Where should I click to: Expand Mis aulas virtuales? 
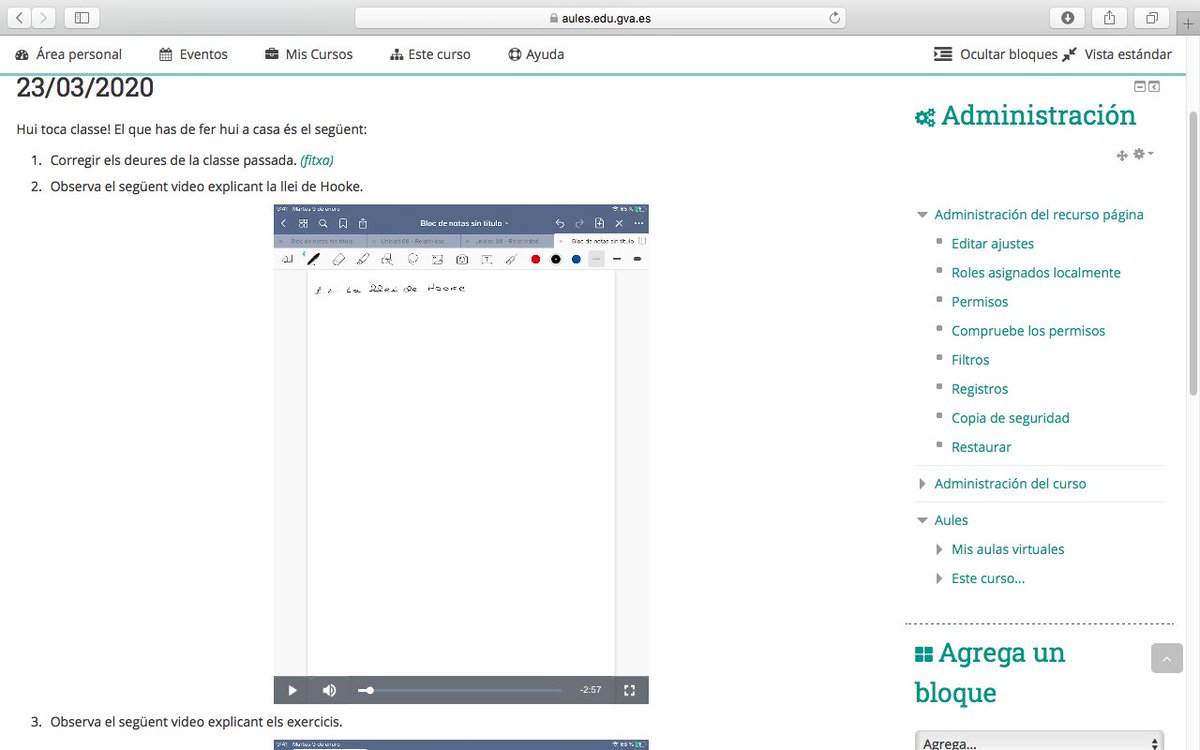coord(939,550)
